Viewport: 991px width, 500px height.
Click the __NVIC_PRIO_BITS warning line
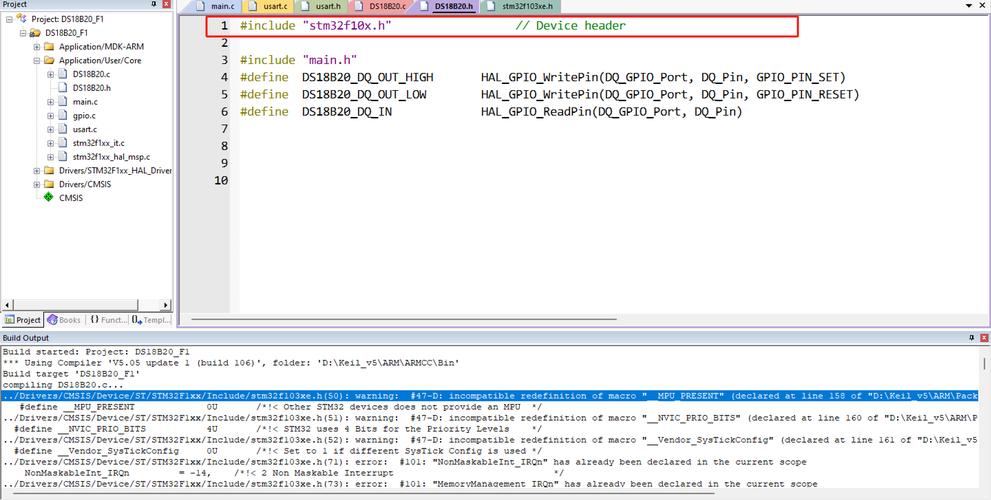[x=490, y=418]
